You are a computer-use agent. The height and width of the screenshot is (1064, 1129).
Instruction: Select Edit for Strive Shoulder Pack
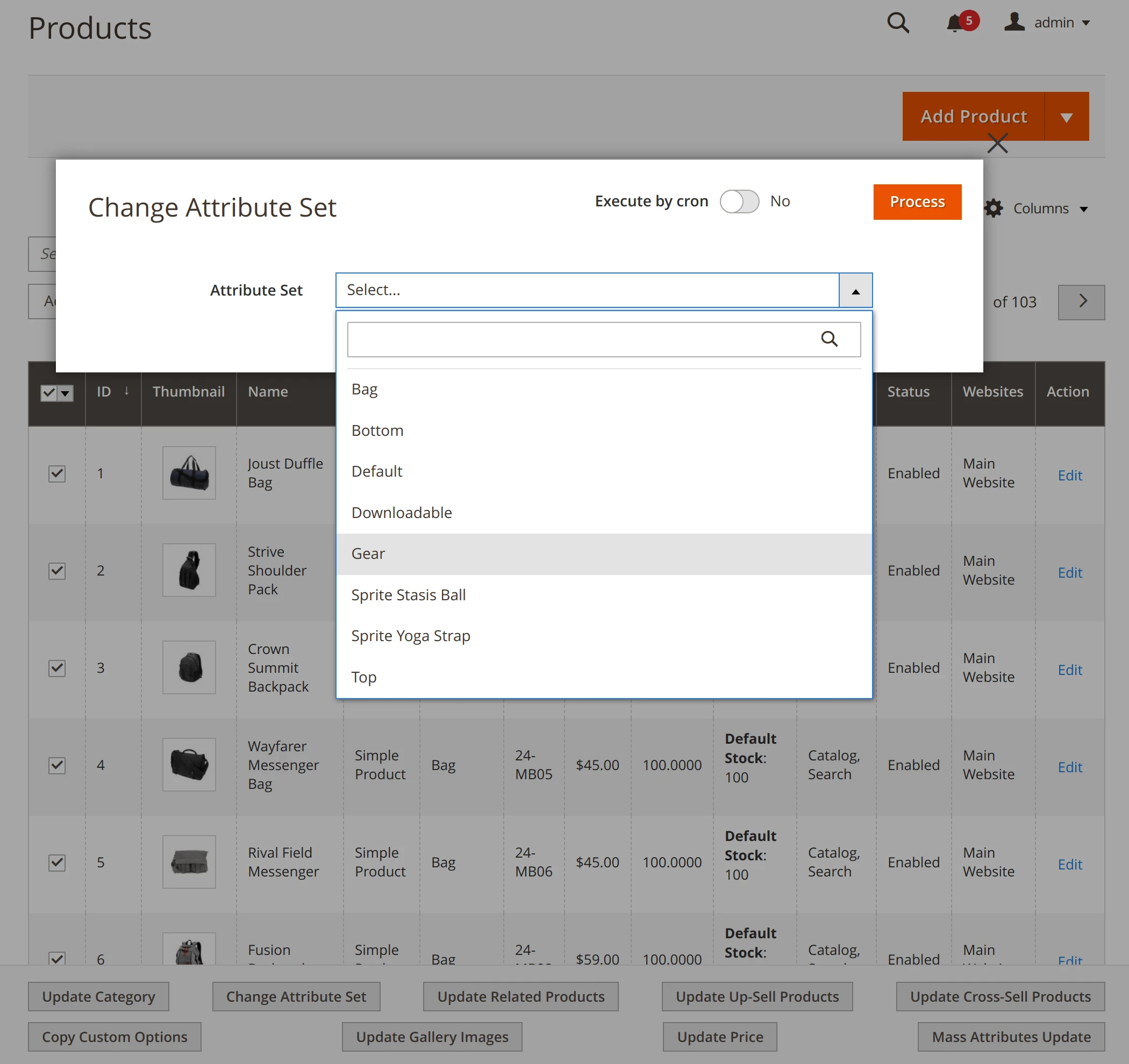click(x=1070, y=572)
